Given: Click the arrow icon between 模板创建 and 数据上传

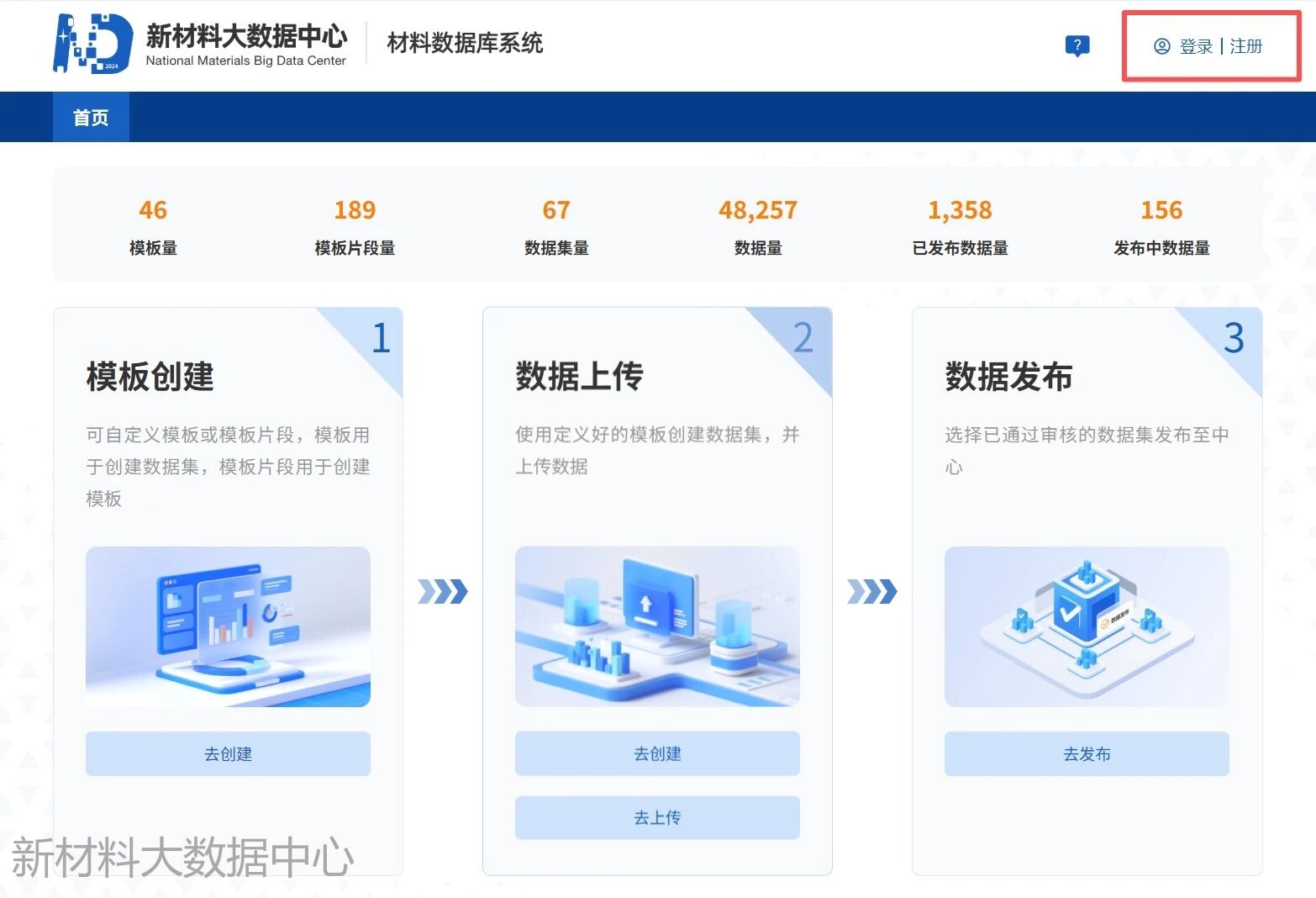Looking at the screenshot, I should click(x=442, y=591).
